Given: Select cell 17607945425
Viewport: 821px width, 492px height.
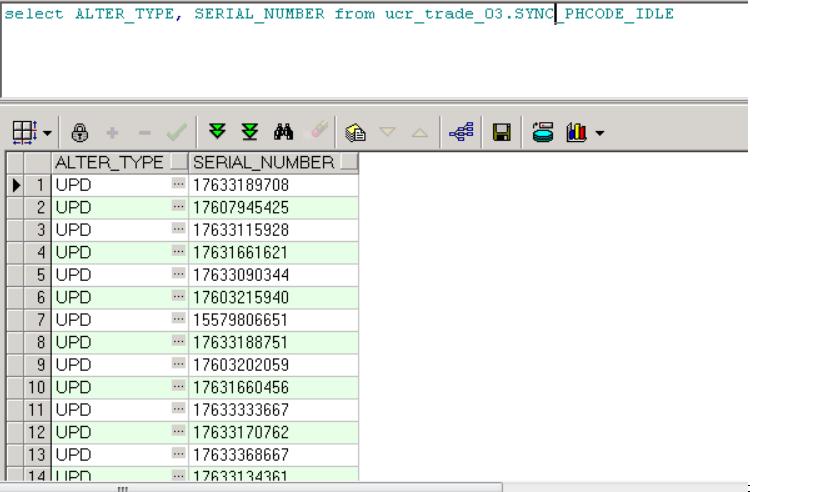Looking at the screenshot, I should tap(274, 207).
